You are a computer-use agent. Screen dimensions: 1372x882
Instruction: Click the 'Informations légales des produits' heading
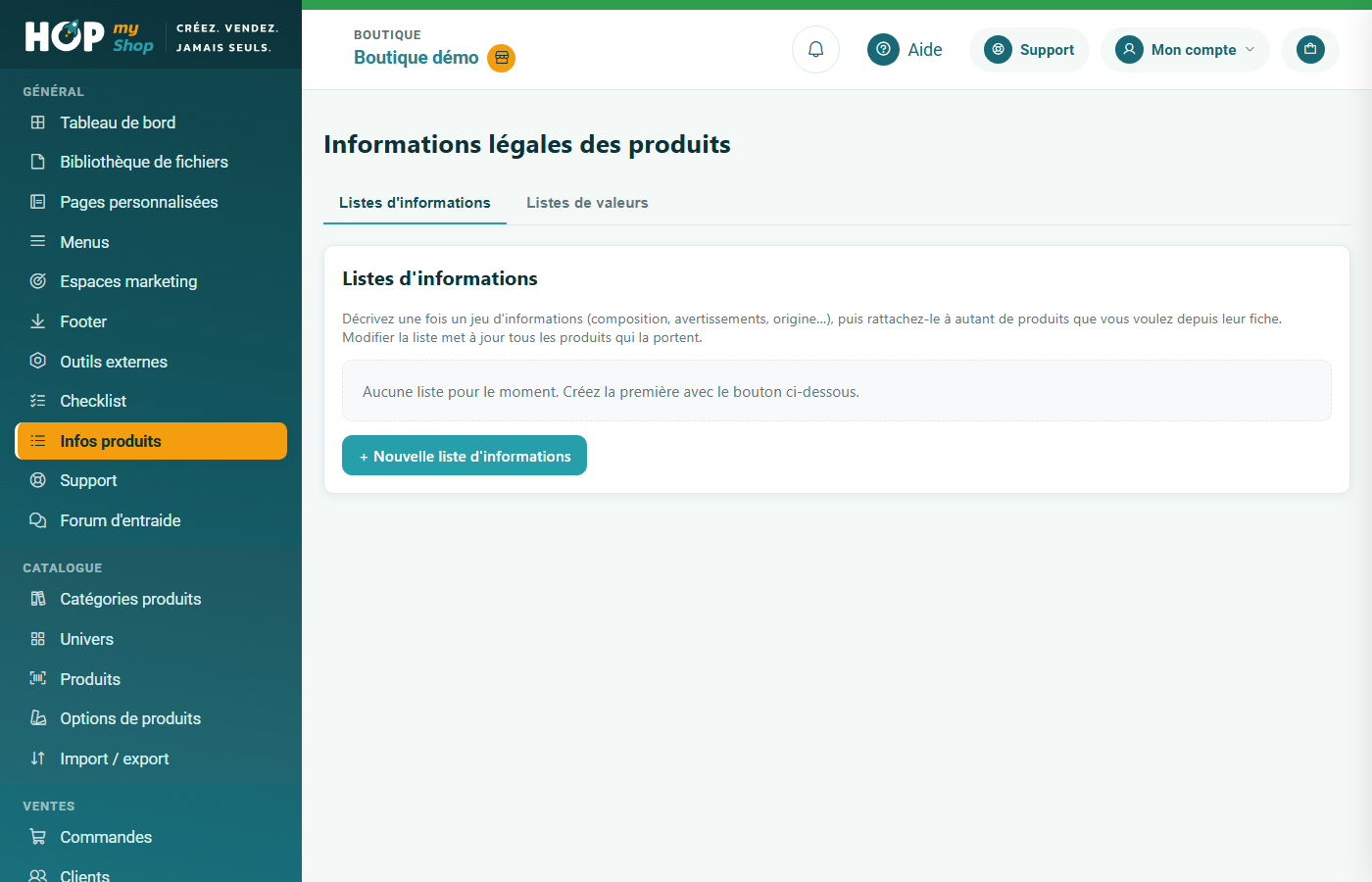pyautogui.click(x=527, y=145)
